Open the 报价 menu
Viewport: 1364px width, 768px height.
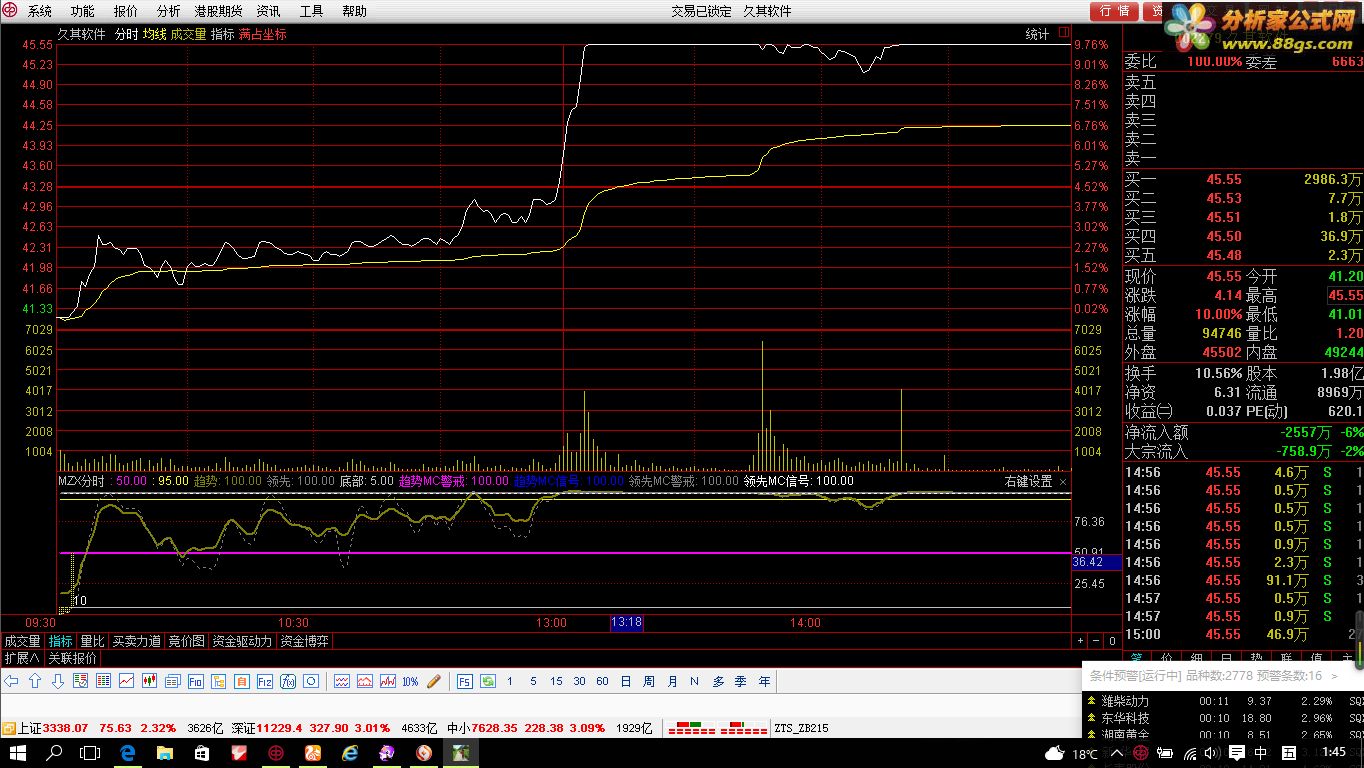coord(126,11)
